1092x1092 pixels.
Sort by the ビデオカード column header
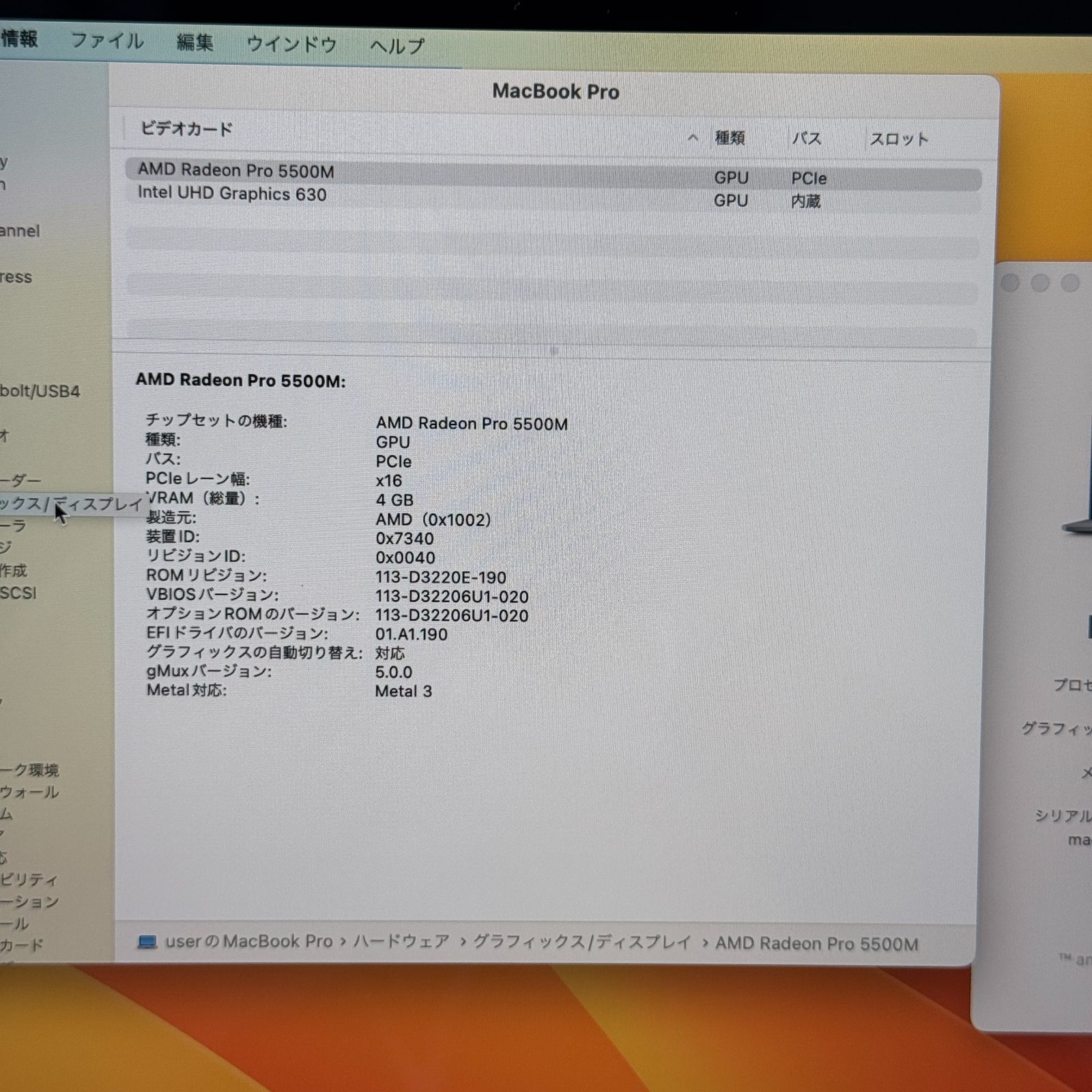point(186,129)
